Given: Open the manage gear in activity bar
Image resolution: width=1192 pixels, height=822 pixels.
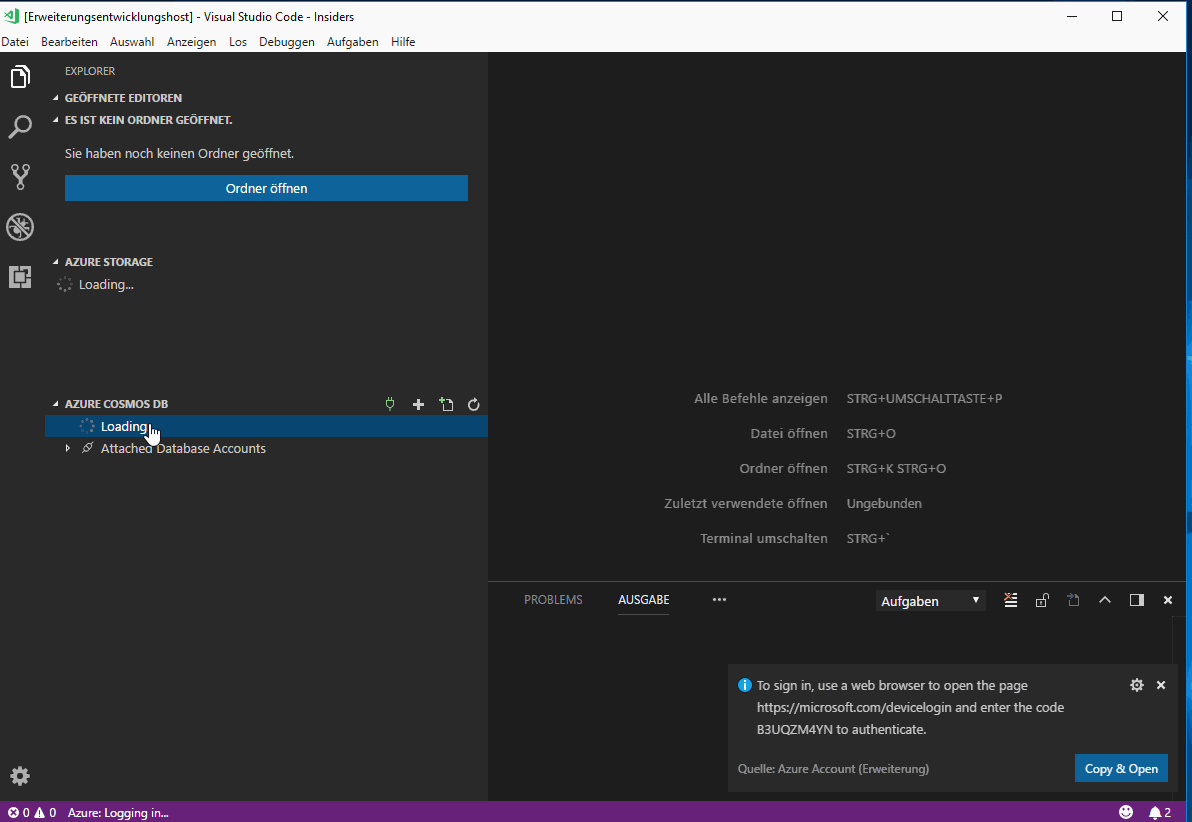Looking at the screenshot, I should coord(21,776).
